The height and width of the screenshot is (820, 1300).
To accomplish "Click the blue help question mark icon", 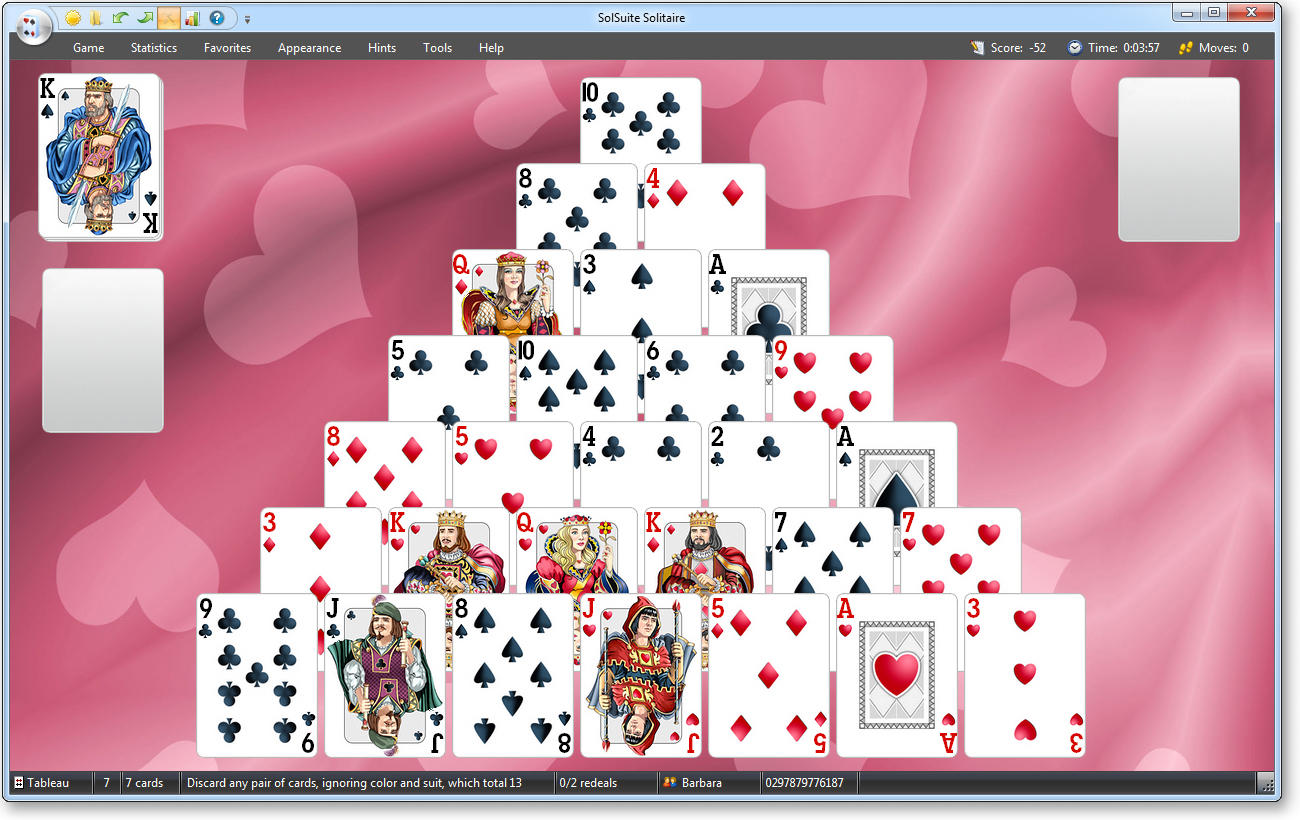I will pyautogui.click(x=216, y=18).
